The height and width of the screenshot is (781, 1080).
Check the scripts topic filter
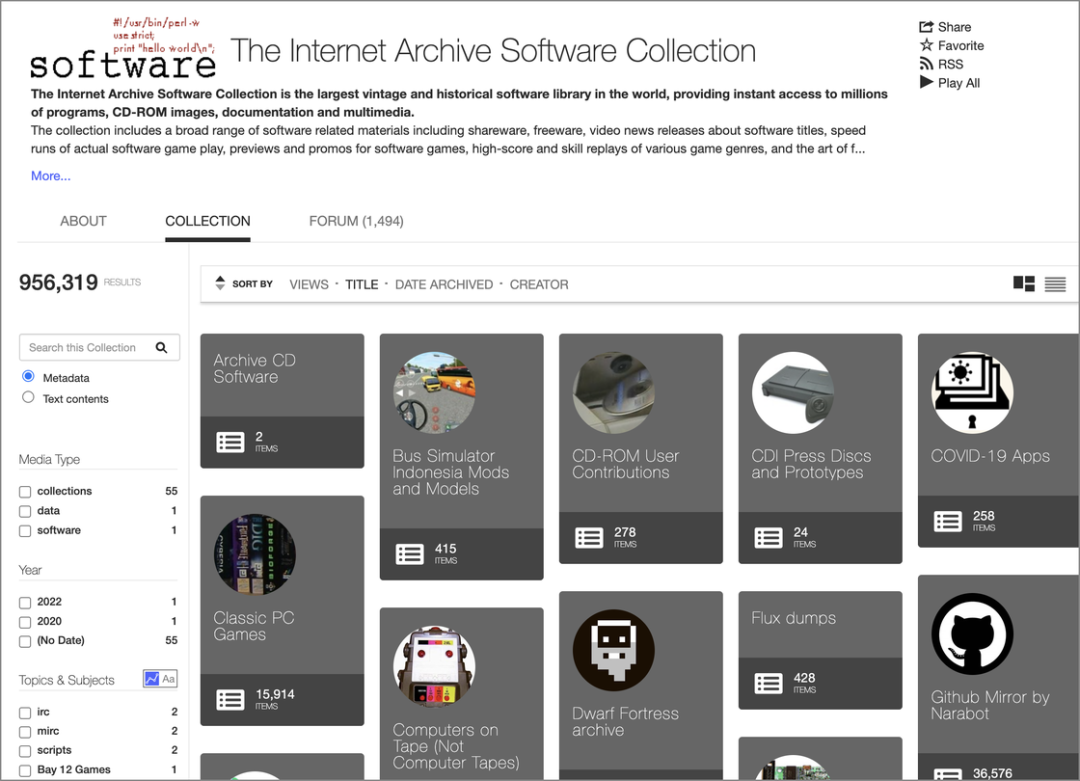(x=25, y=751)
